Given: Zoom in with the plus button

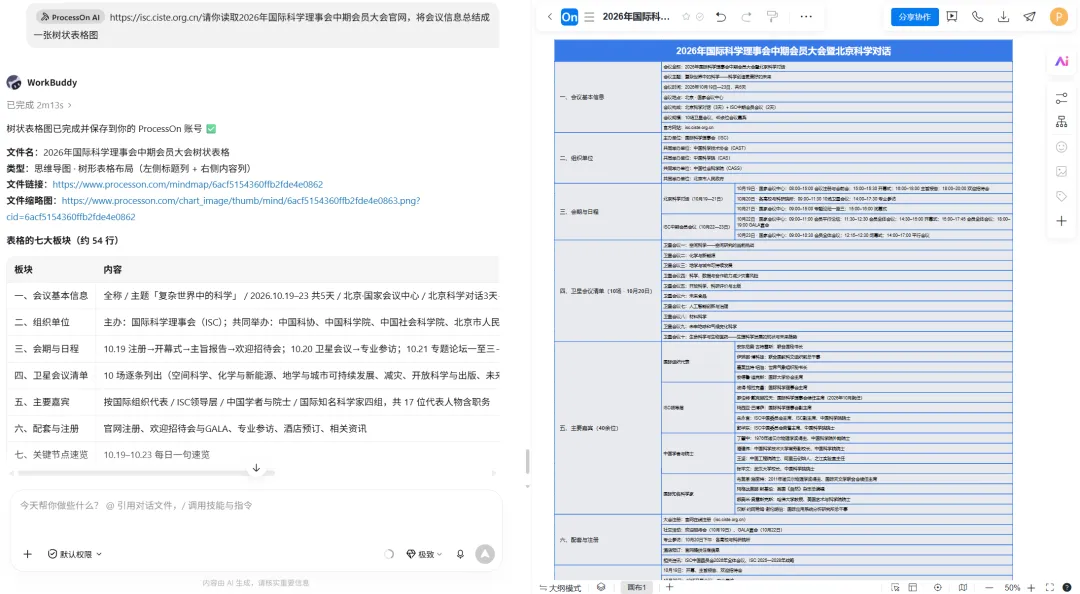Looking at the screenshot, I should click(x=1031, y=588).
